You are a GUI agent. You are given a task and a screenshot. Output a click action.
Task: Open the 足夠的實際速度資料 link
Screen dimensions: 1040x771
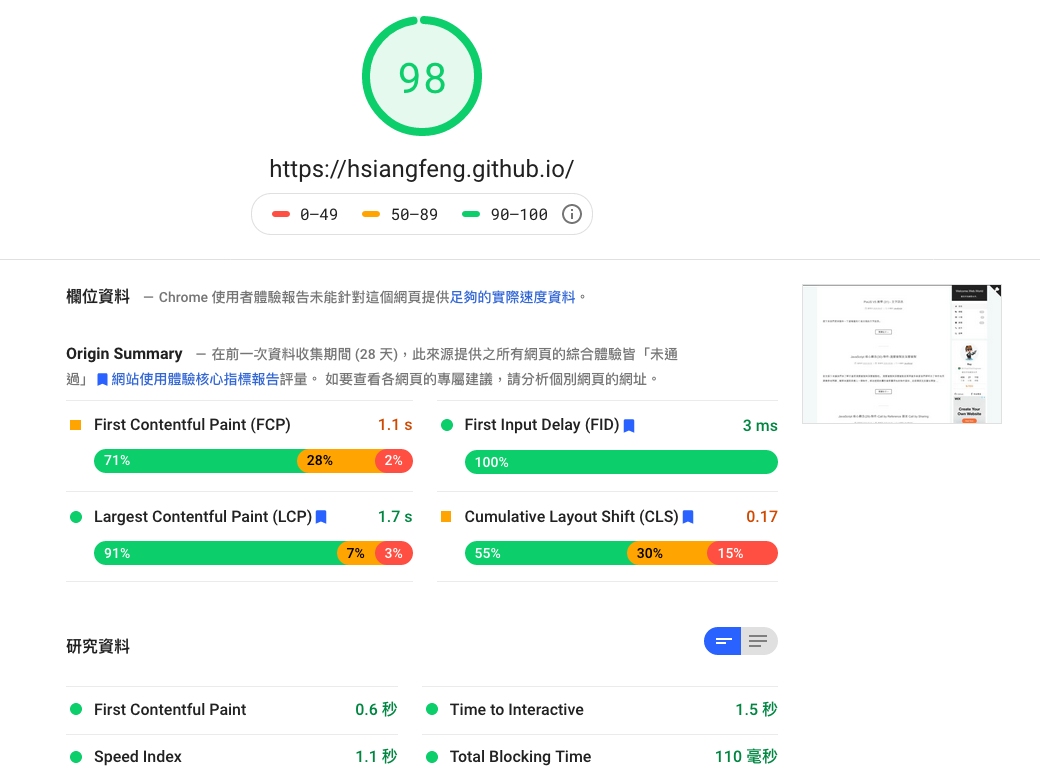(x=513, y=297)
